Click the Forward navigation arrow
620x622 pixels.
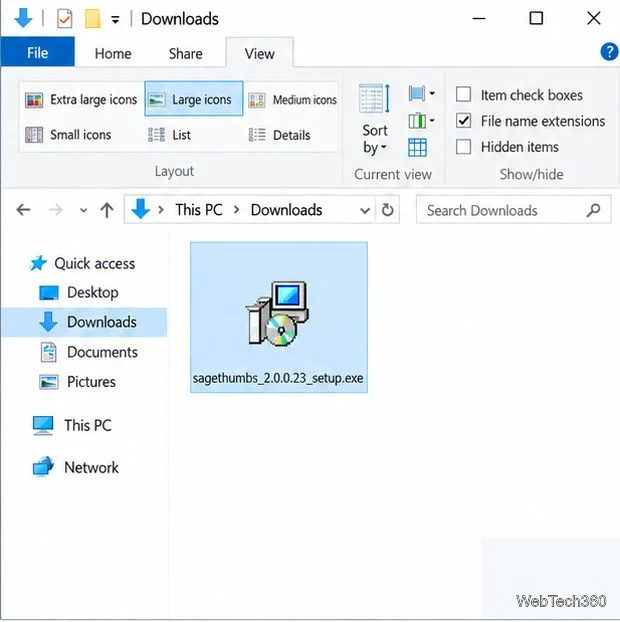coord(56,209)
